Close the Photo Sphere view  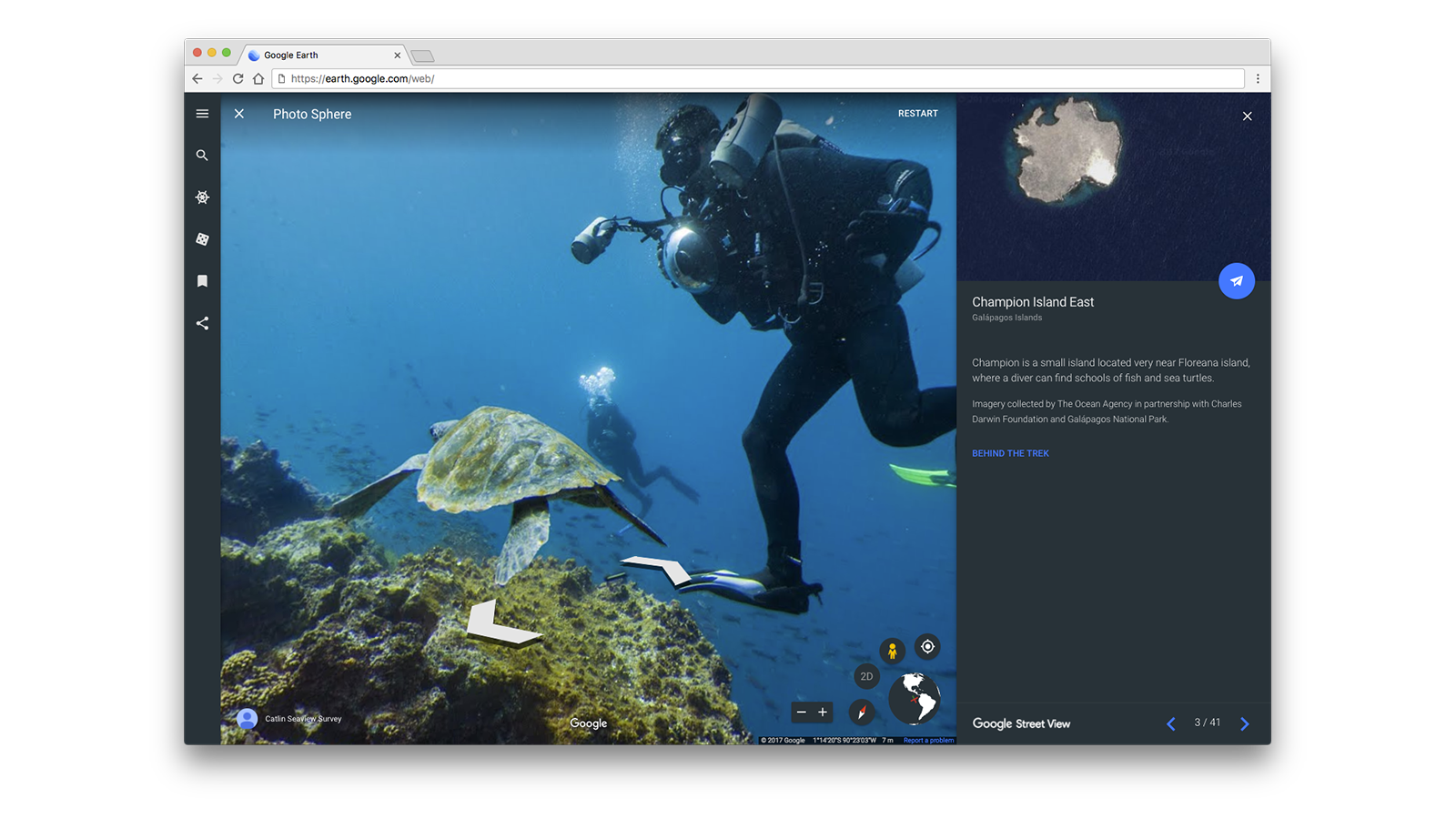coord(239,114)
